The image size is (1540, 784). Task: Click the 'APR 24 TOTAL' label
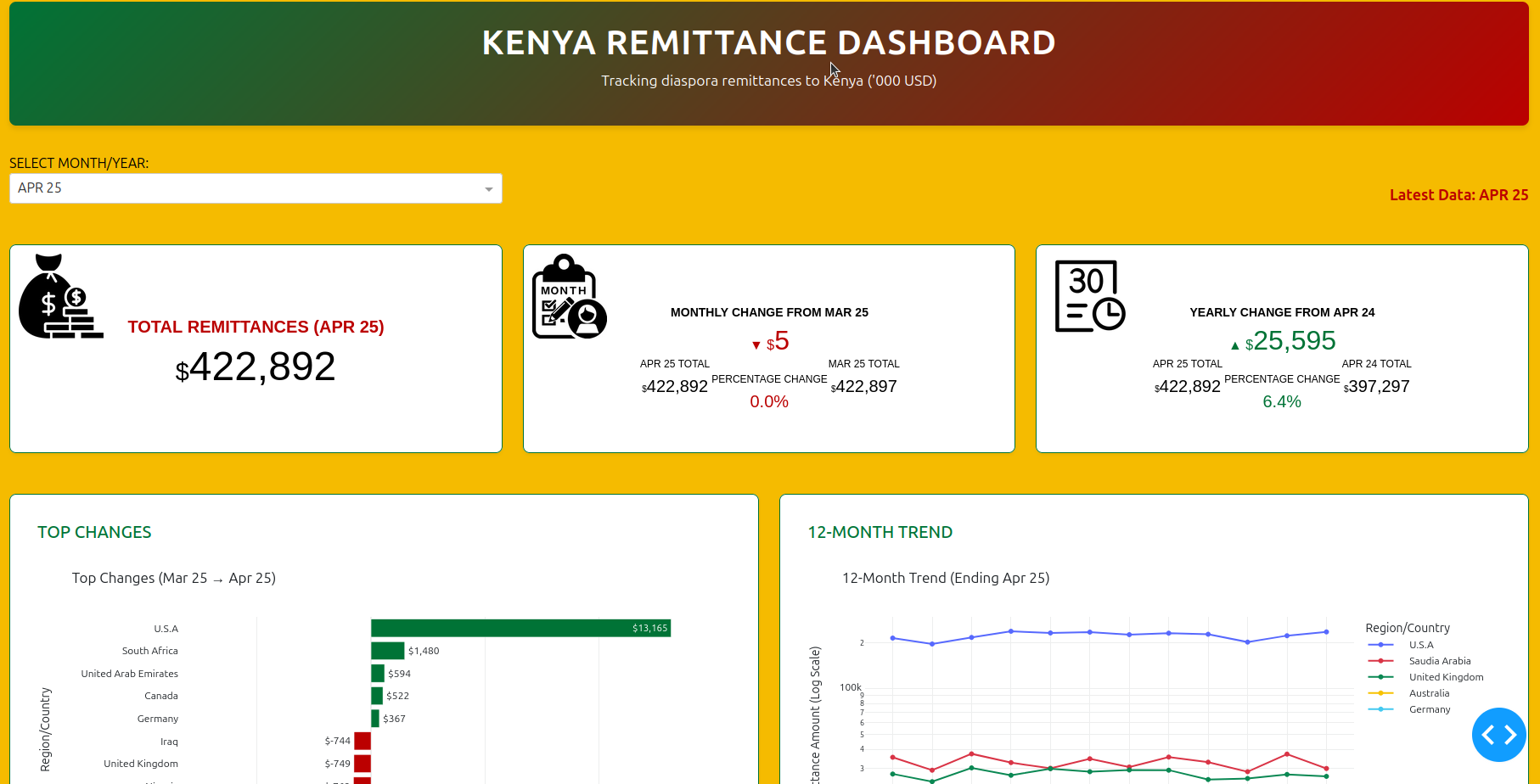pos(1376,364)
